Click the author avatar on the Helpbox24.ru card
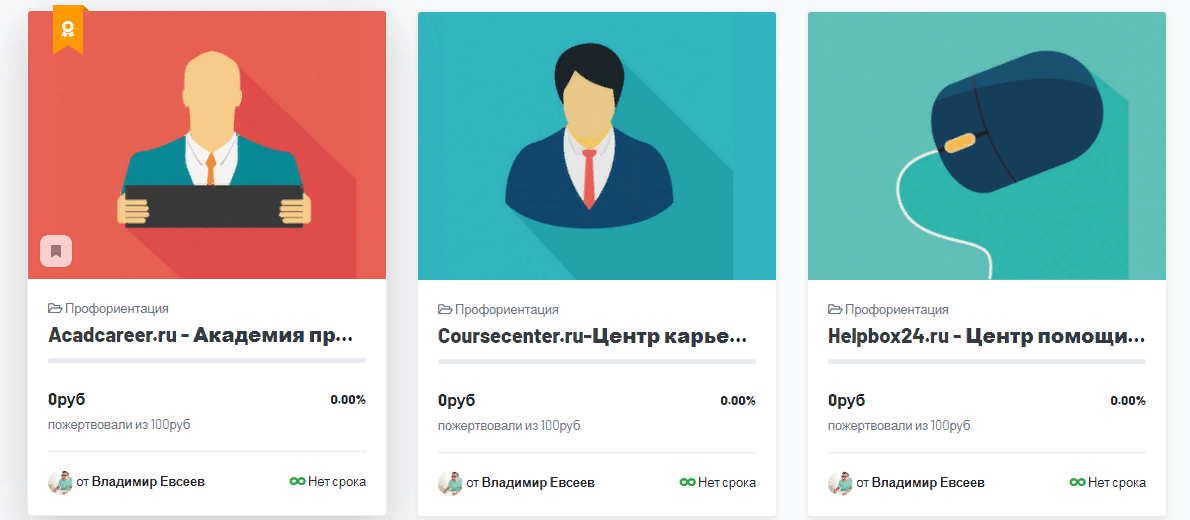 click(x=840, y=482)
